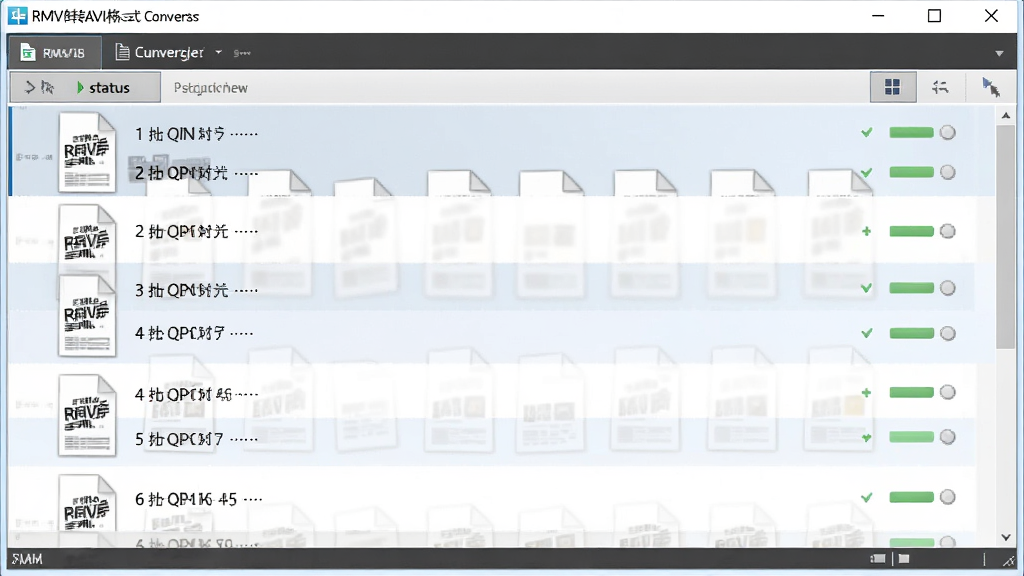Click the app icon in the title bar

click(18, 16)
